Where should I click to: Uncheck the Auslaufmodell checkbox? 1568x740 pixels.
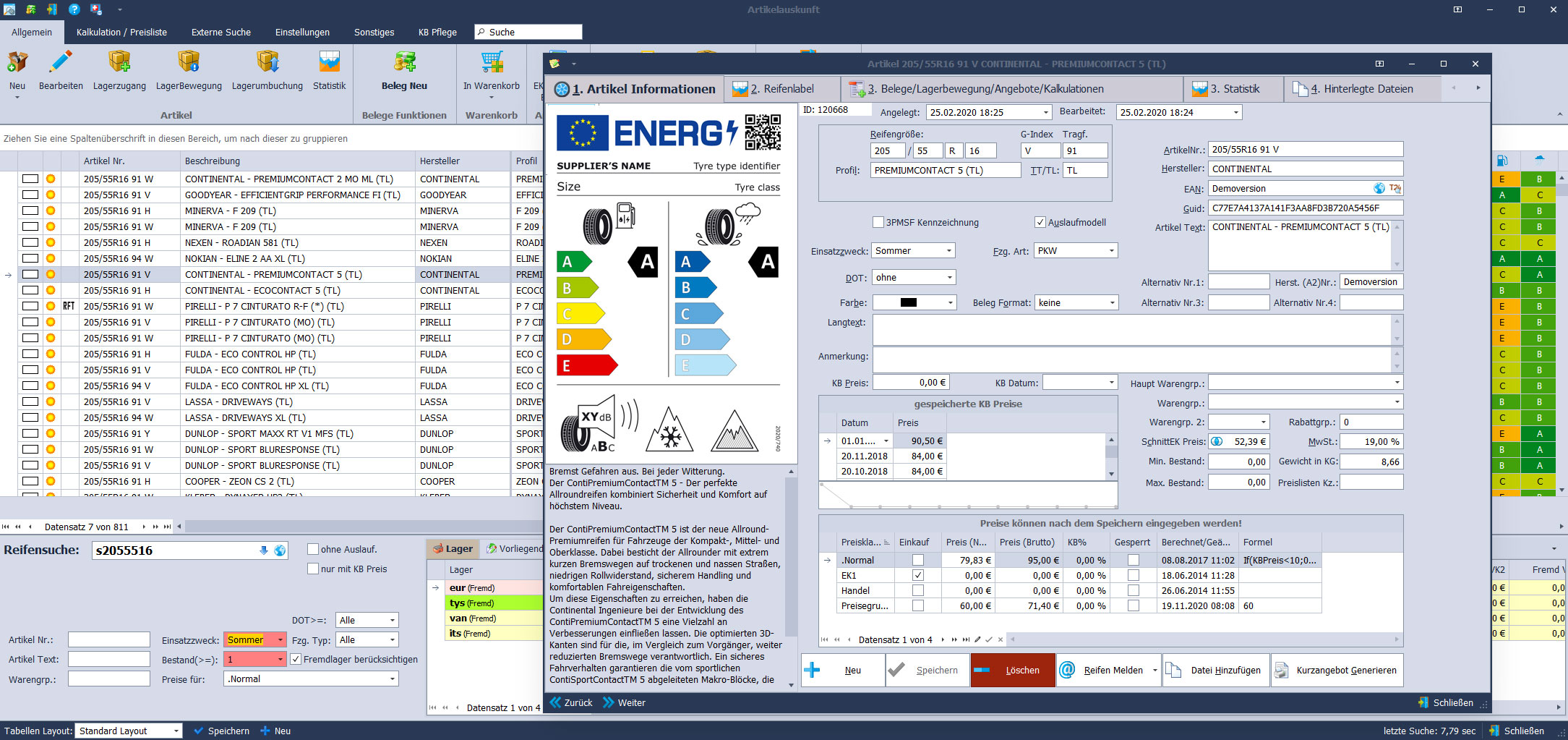coord(1040,222)
